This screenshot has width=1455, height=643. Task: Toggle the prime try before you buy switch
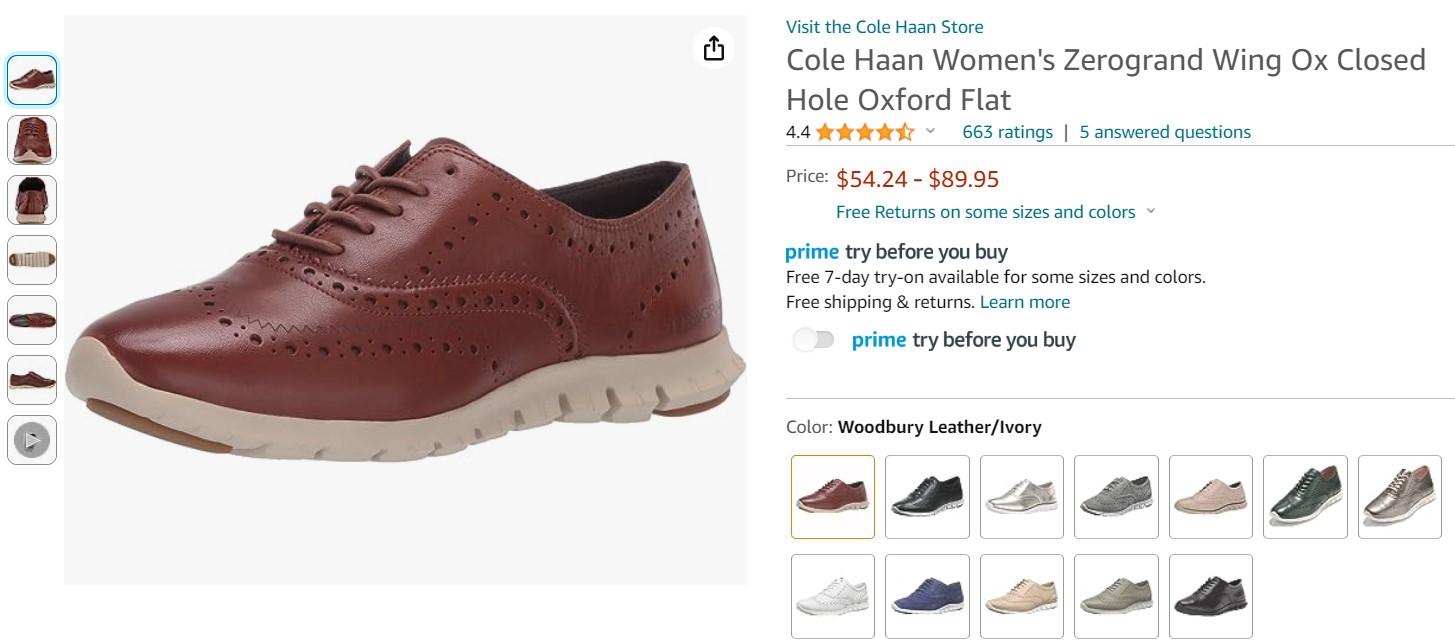point(813,340)
